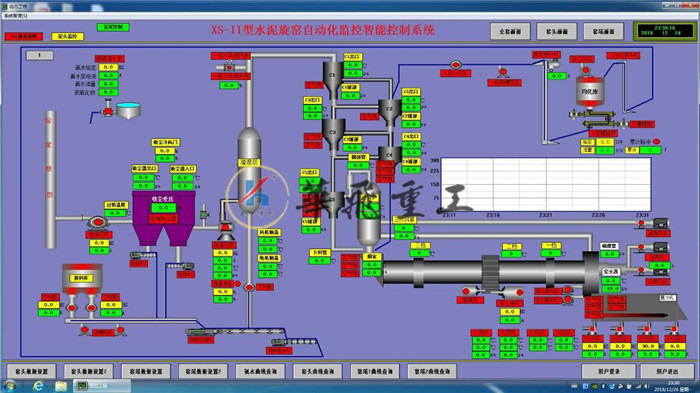Click the white trend chart area

click(546, 184)
